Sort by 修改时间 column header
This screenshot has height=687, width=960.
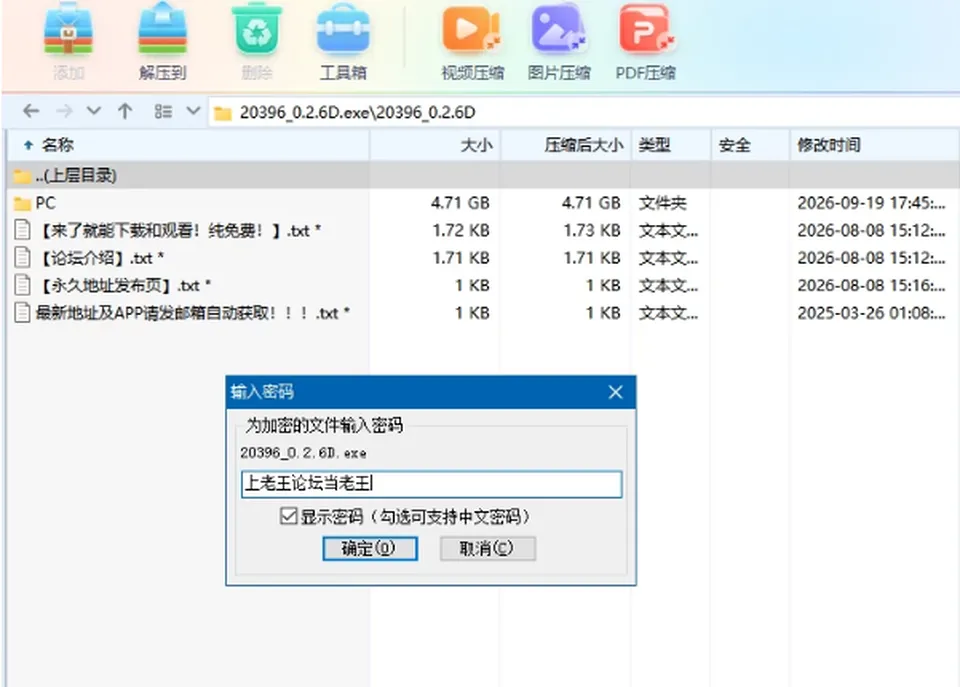[875, 145]
